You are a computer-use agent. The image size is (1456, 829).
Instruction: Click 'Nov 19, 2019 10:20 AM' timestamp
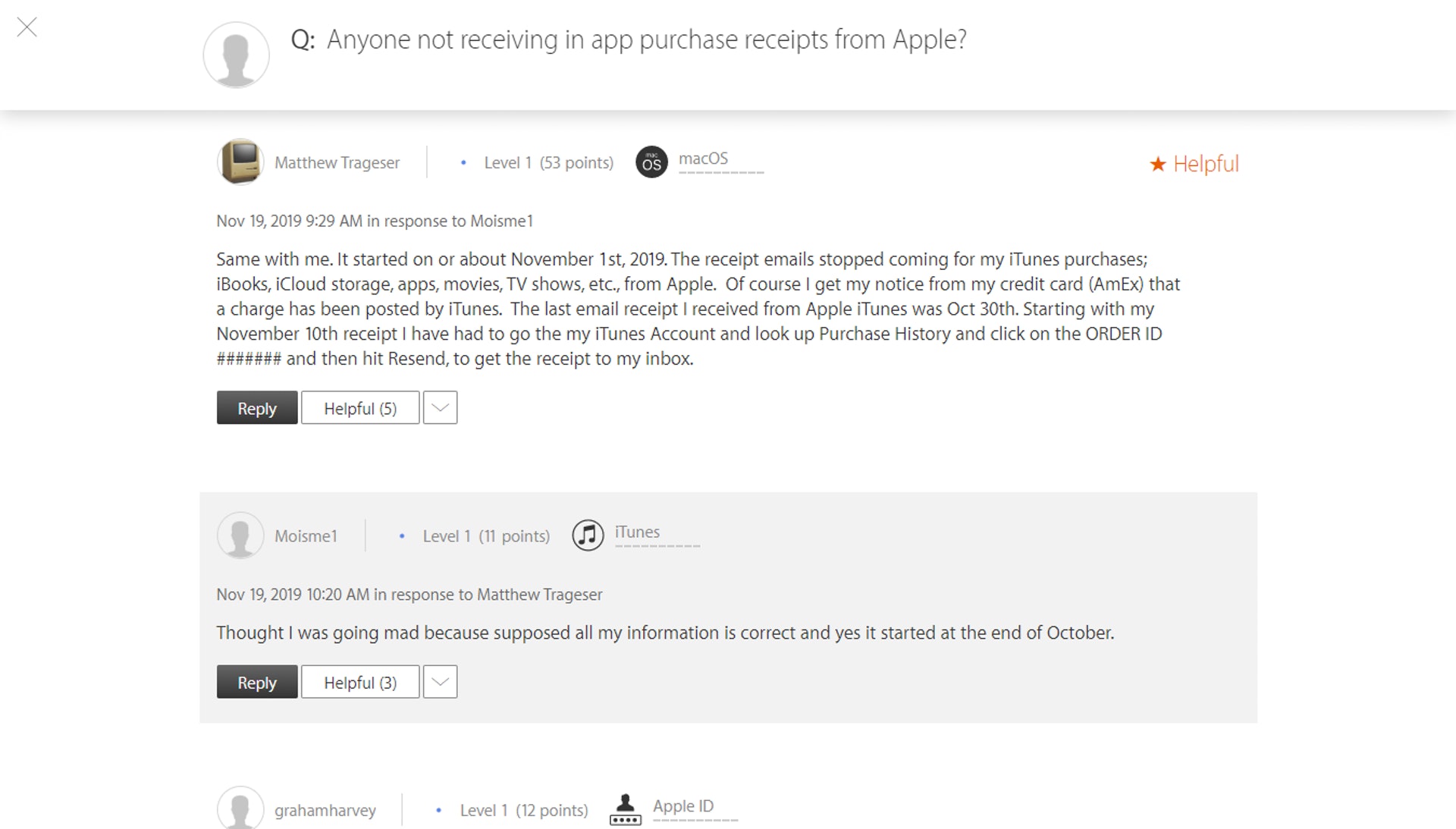[x=293, y=595]
